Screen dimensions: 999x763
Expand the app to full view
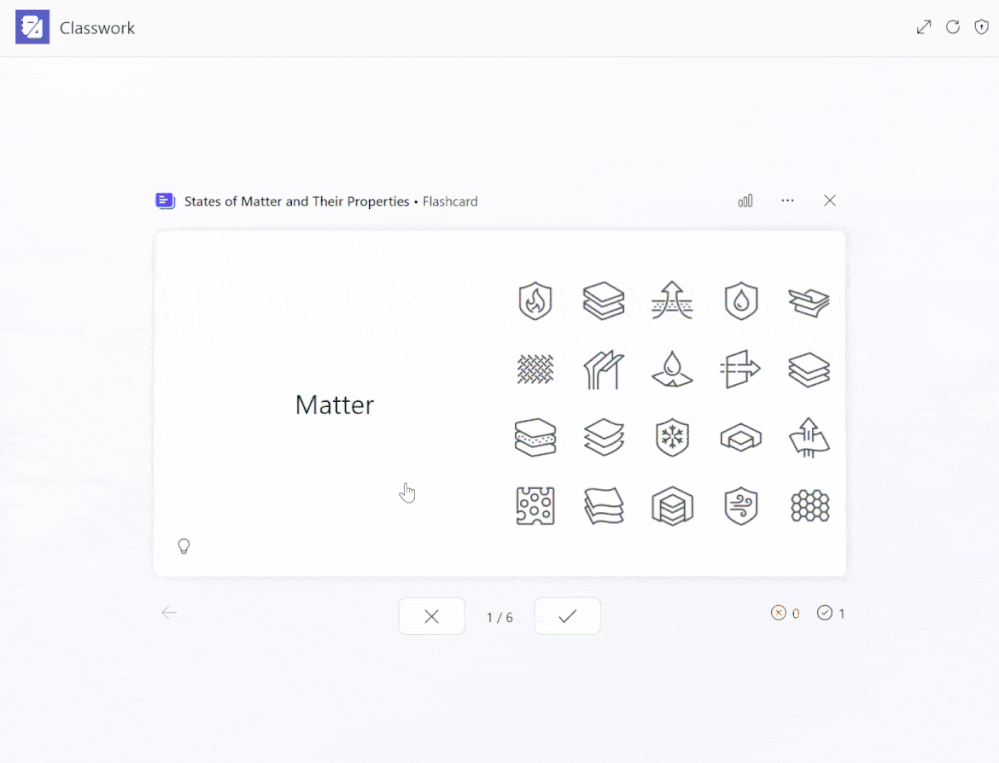[924, 27]
